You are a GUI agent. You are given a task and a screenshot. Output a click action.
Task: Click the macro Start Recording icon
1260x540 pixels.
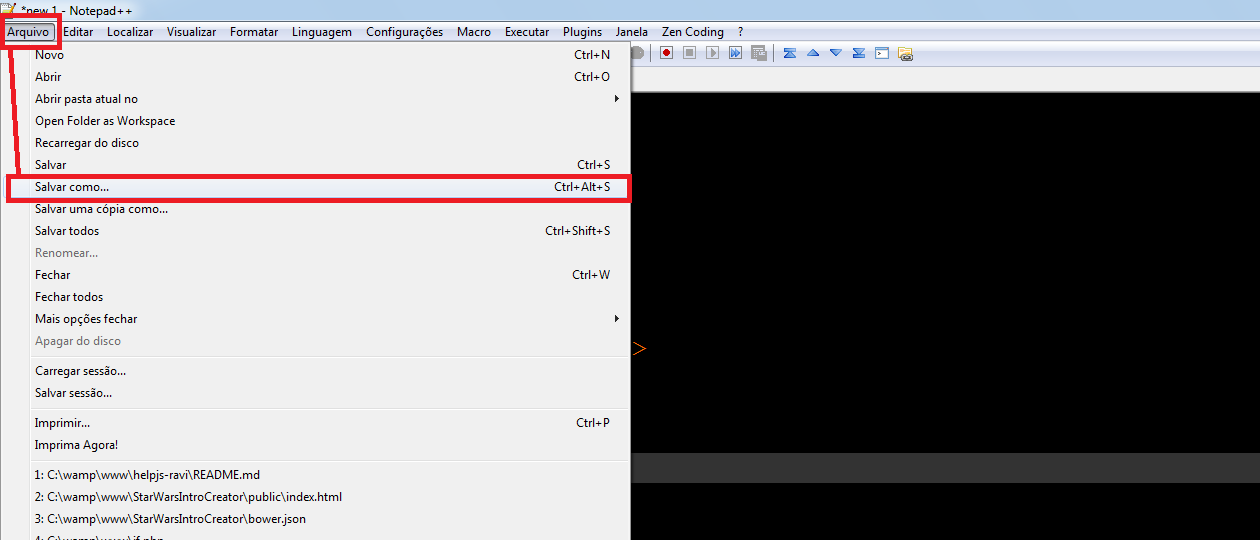pyautogui.click(x=666, y=53)
